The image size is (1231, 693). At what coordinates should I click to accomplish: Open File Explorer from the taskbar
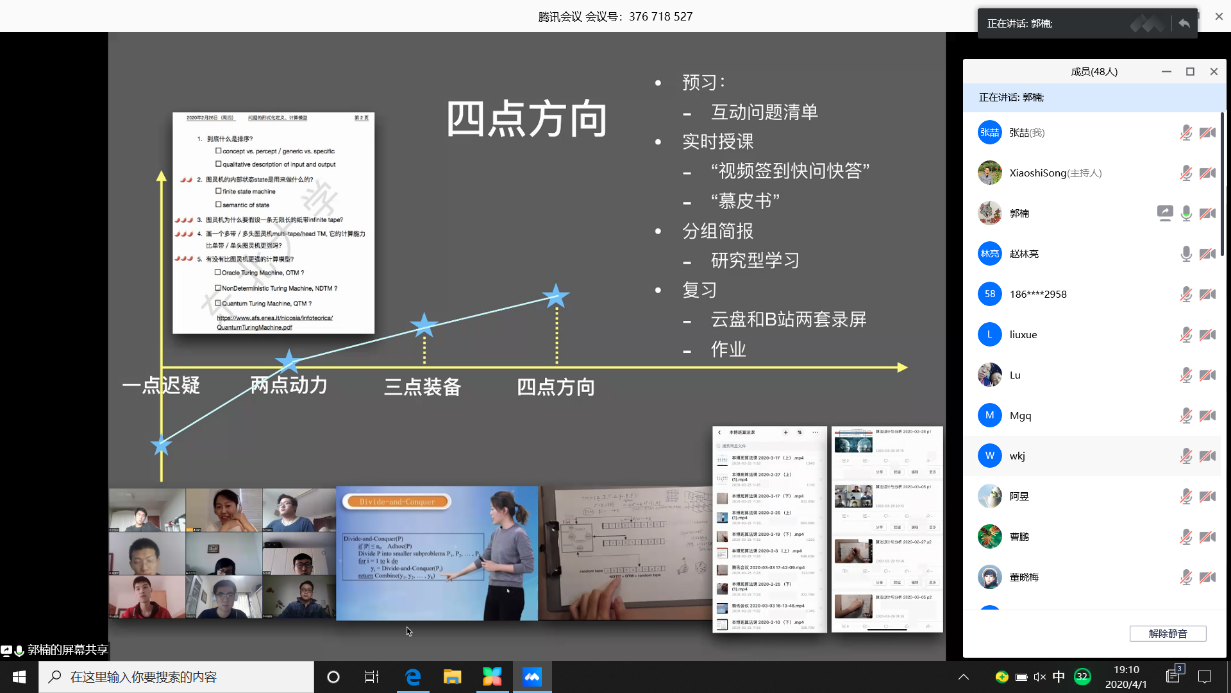pos(452,677)
